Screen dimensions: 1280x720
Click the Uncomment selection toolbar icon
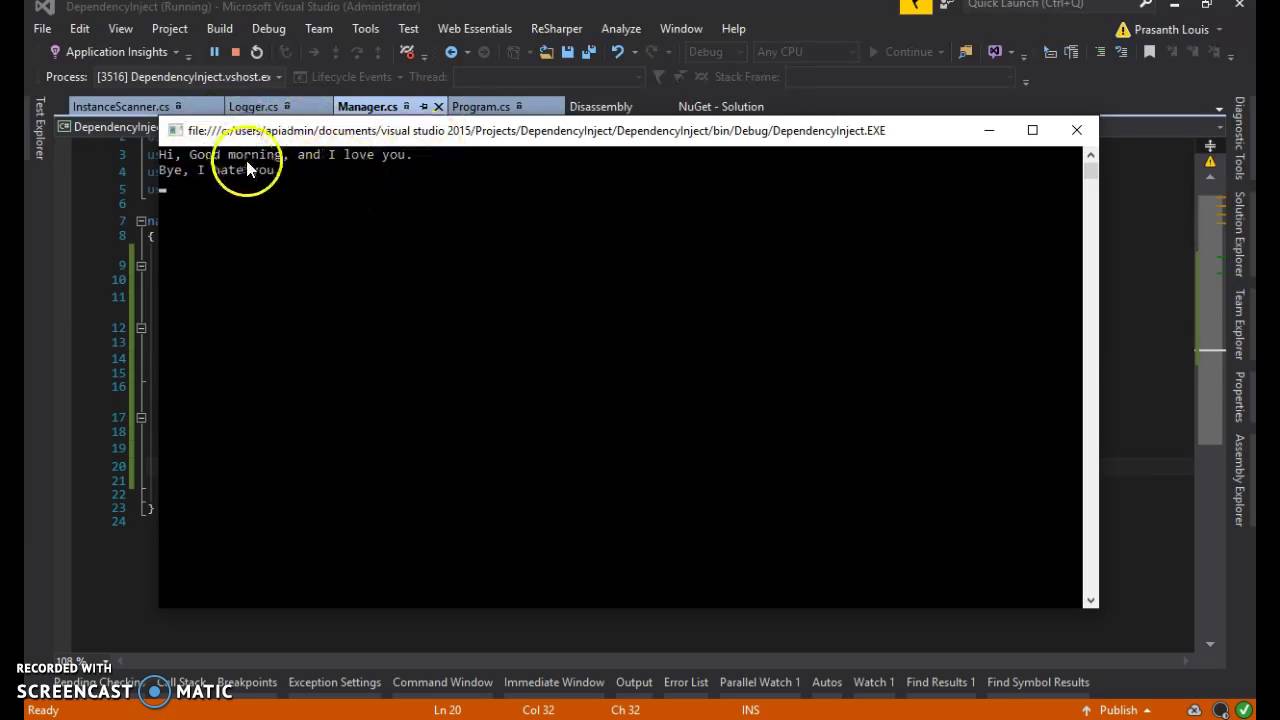(1121, 52)
